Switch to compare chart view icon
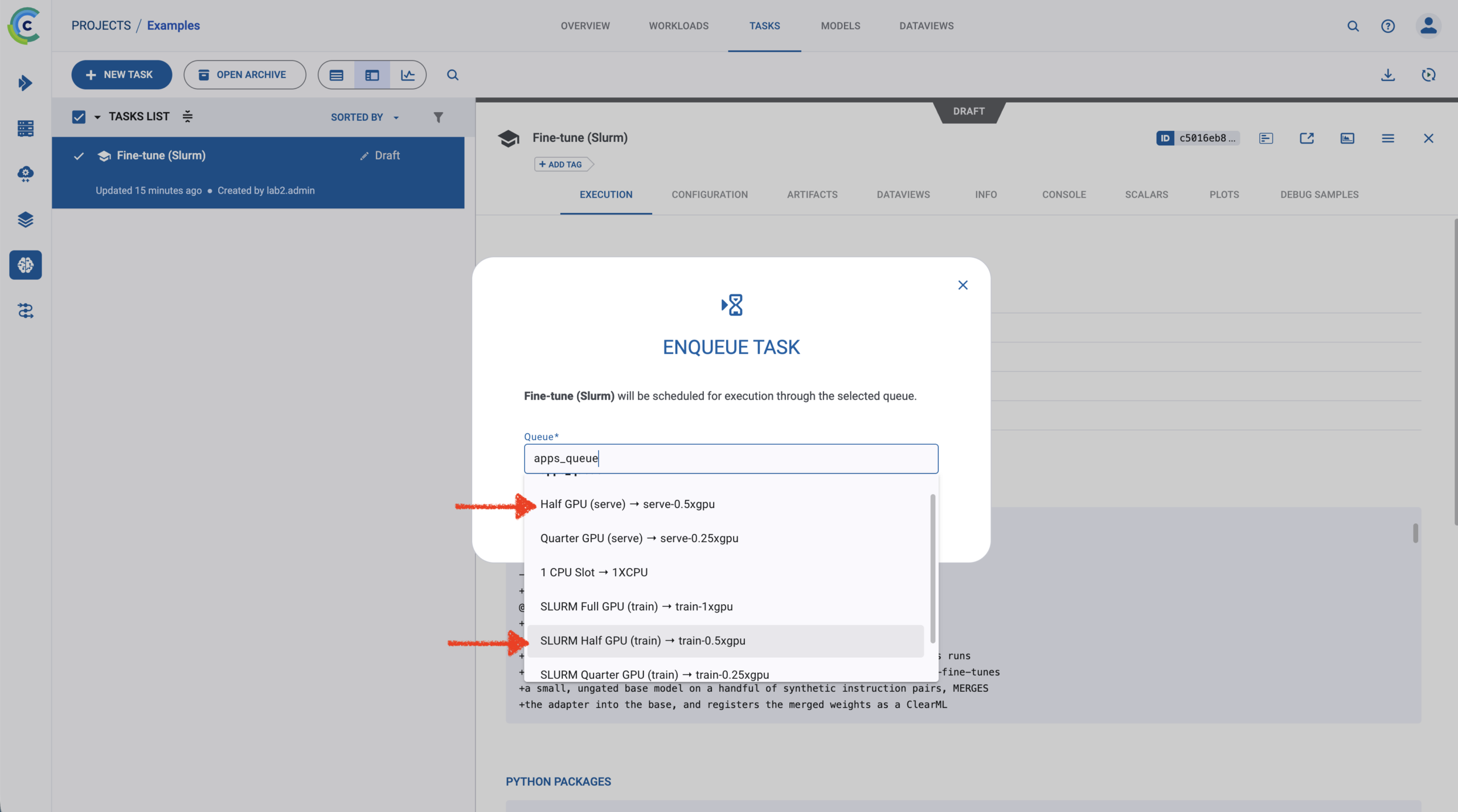Image resolution: width=1458 pixels, height=812 pixels. (x=408, y=75)
